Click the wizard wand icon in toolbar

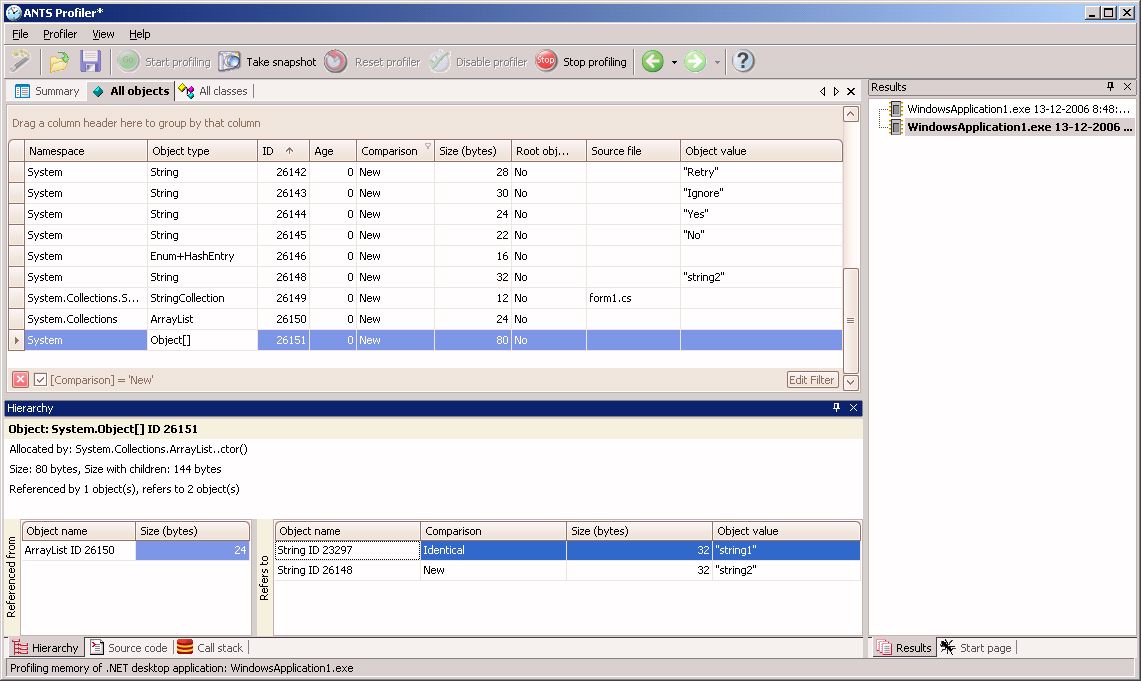point(20,62)
